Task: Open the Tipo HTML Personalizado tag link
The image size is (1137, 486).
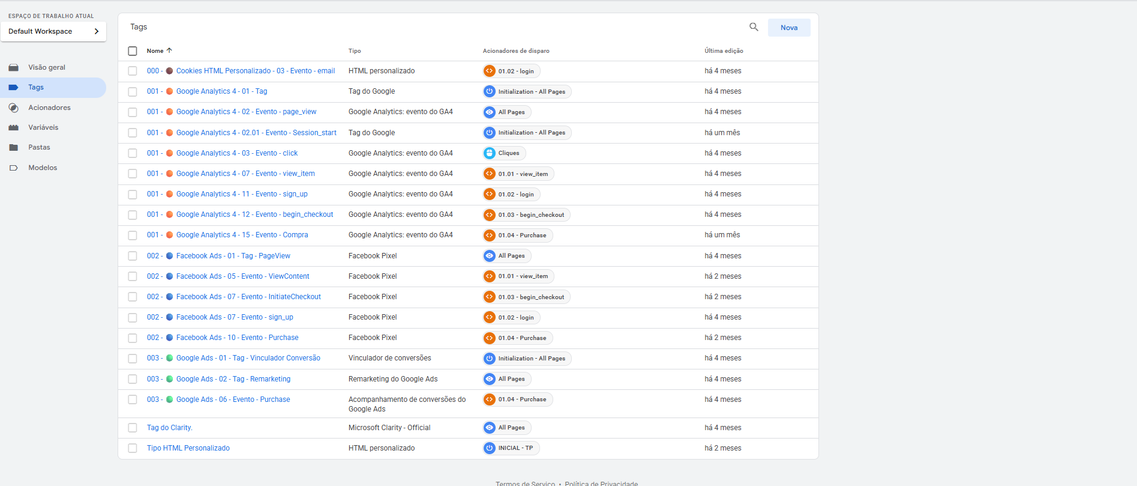Action: (x=188, y=448)
